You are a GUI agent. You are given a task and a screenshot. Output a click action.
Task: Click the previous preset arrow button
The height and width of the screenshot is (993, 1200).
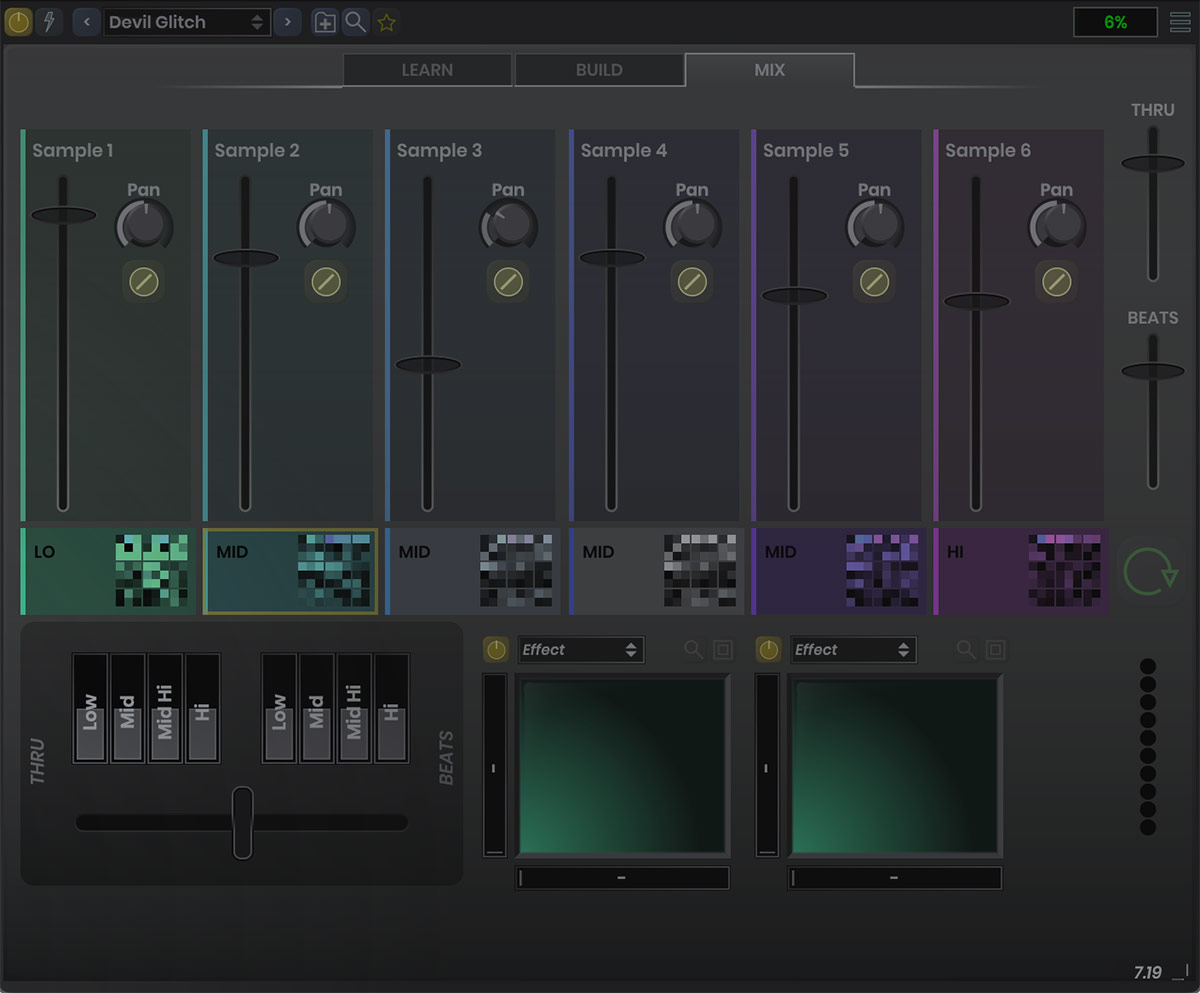coord(86,21)
